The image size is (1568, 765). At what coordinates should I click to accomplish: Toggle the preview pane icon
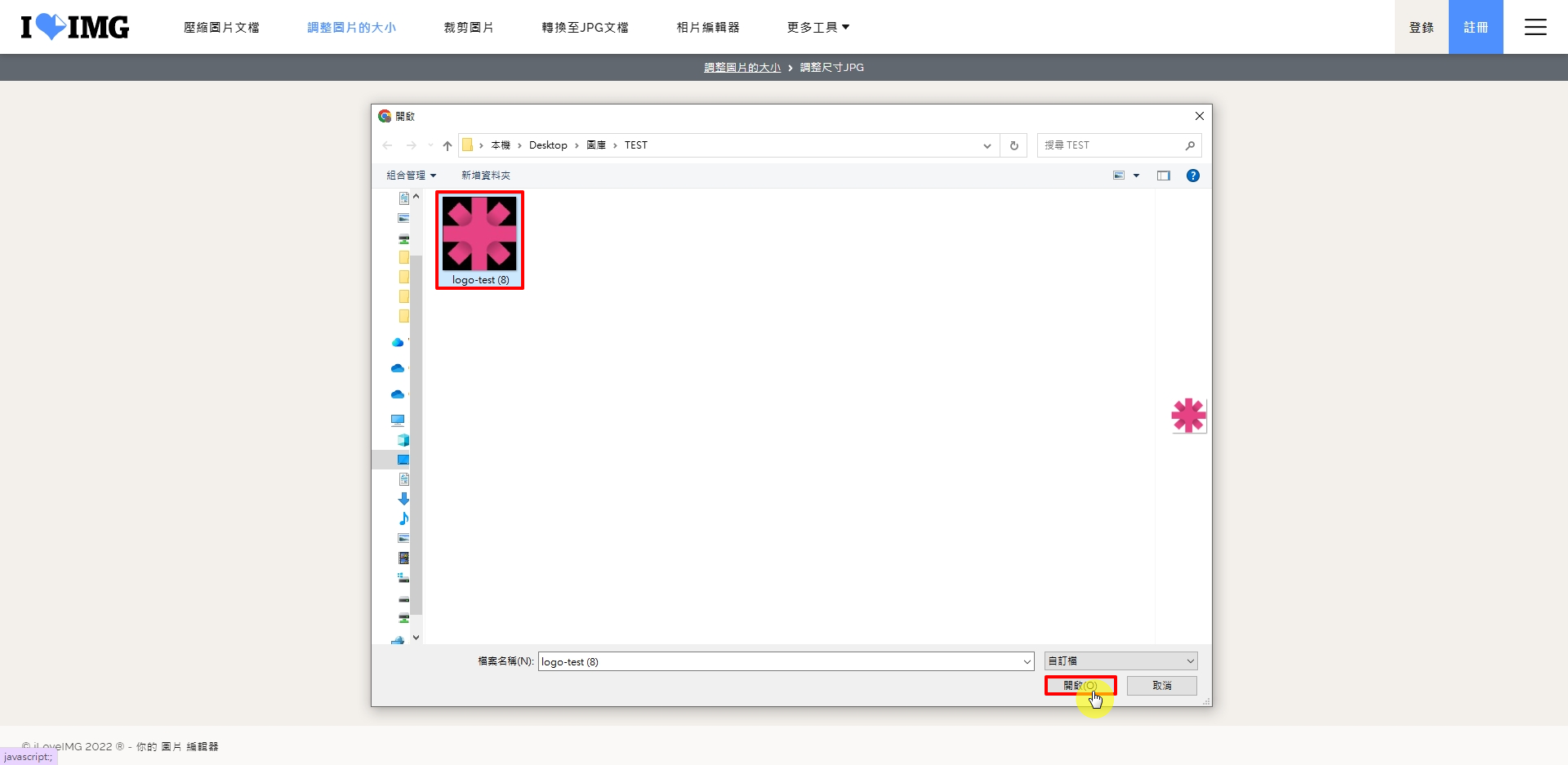[x=1163, y=176]
